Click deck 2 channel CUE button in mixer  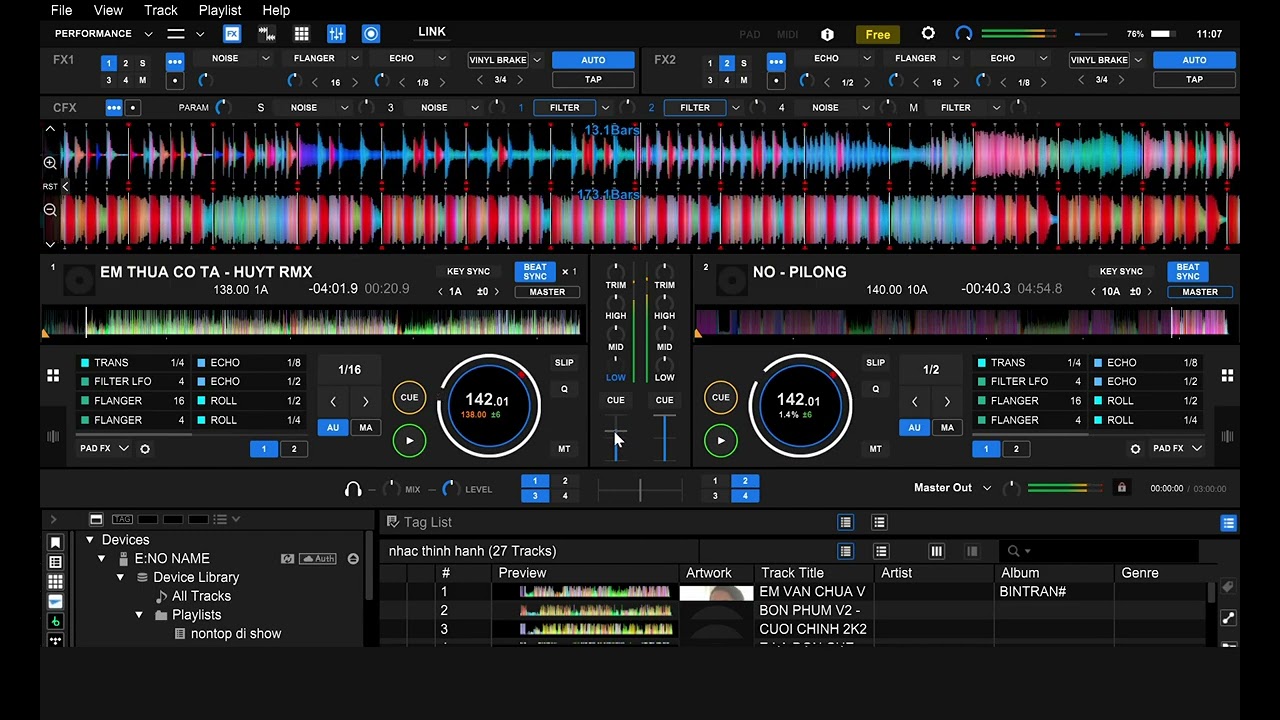[x=664, y=400]
